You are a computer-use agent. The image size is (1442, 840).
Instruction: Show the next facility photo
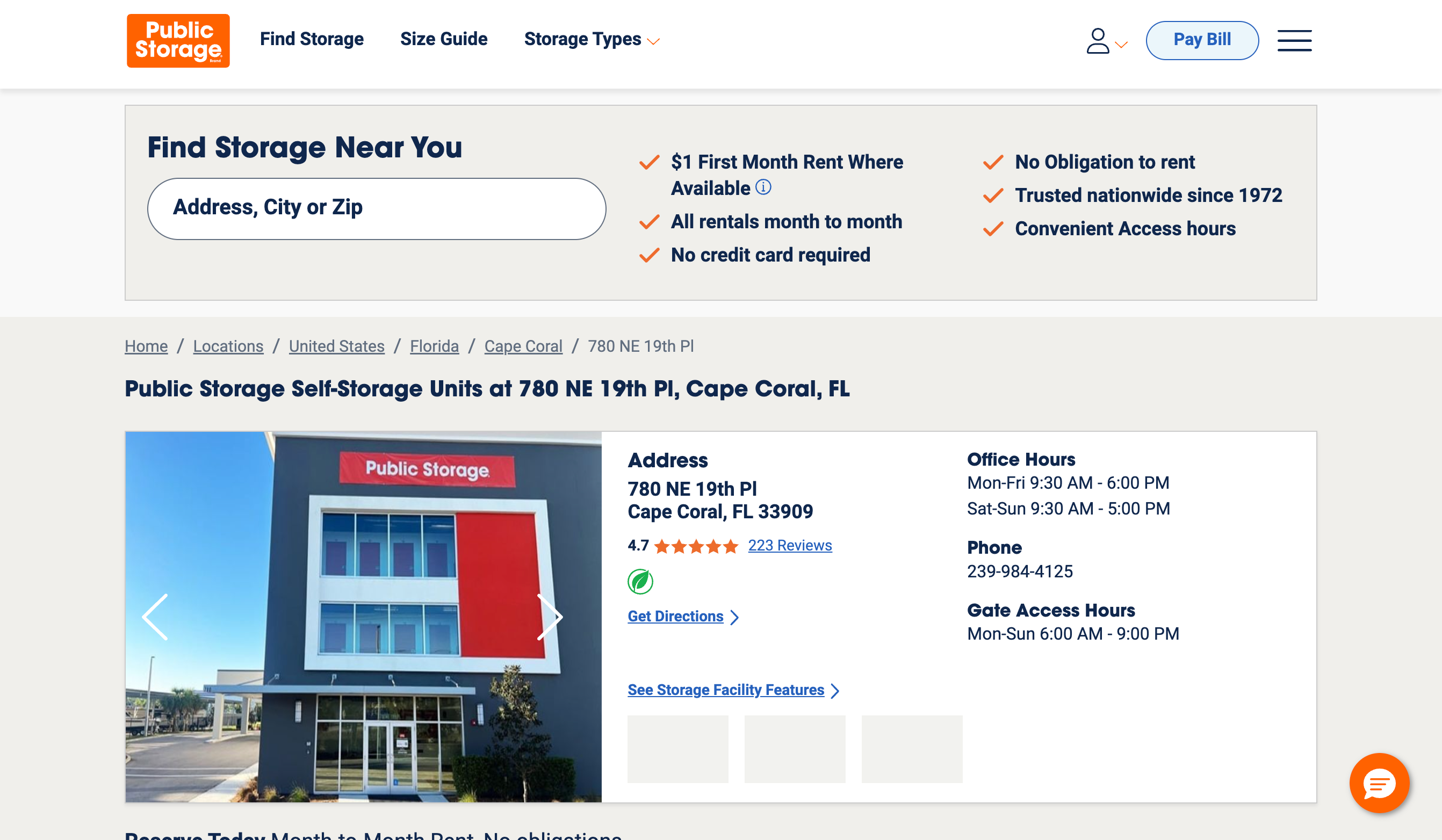pos(550,616)
